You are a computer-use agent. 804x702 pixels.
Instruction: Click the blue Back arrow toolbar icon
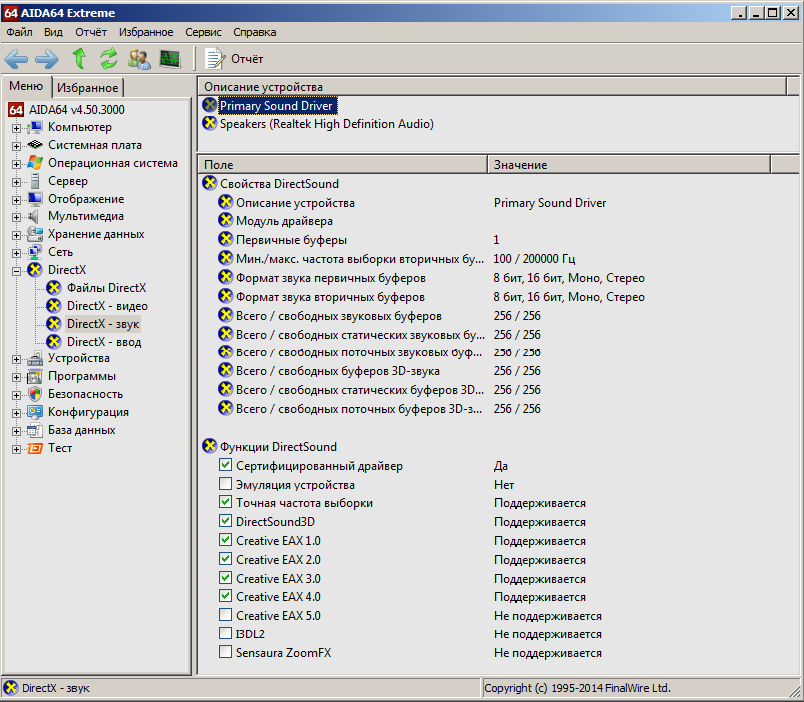tap(17, 59)
